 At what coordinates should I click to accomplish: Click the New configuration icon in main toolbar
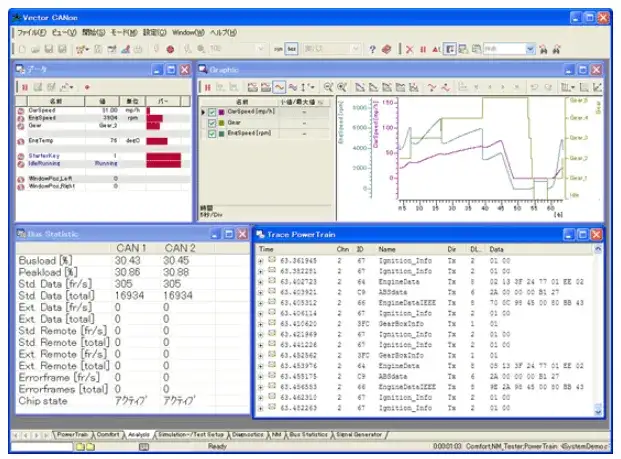tap(22, 50)
